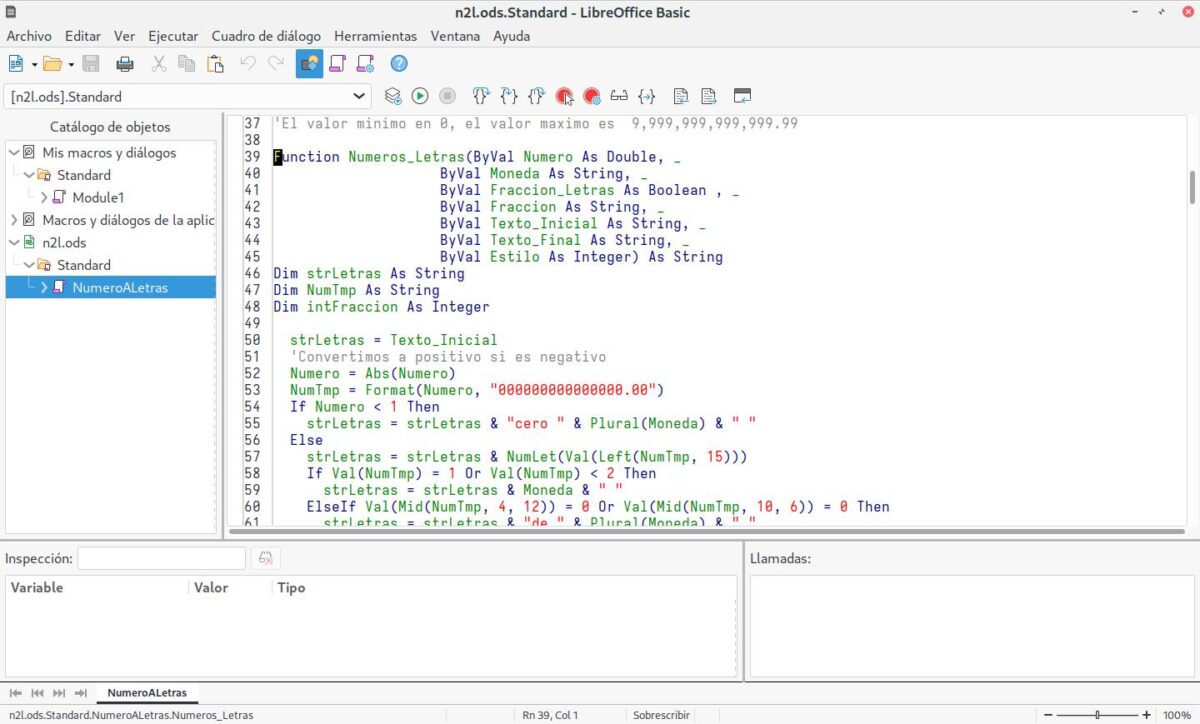Open the Ejecutar menu
The height and width of the screenshot is (724, 1200).
pyautogui.click(x=173, y=36)
